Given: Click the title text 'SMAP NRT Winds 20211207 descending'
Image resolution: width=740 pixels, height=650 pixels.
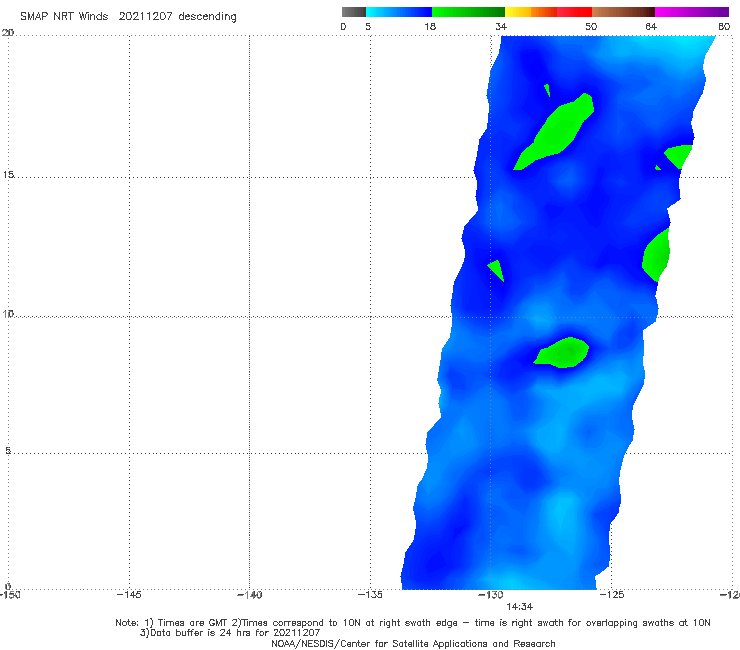Looking at the screenshot, I should click(128, 17).
